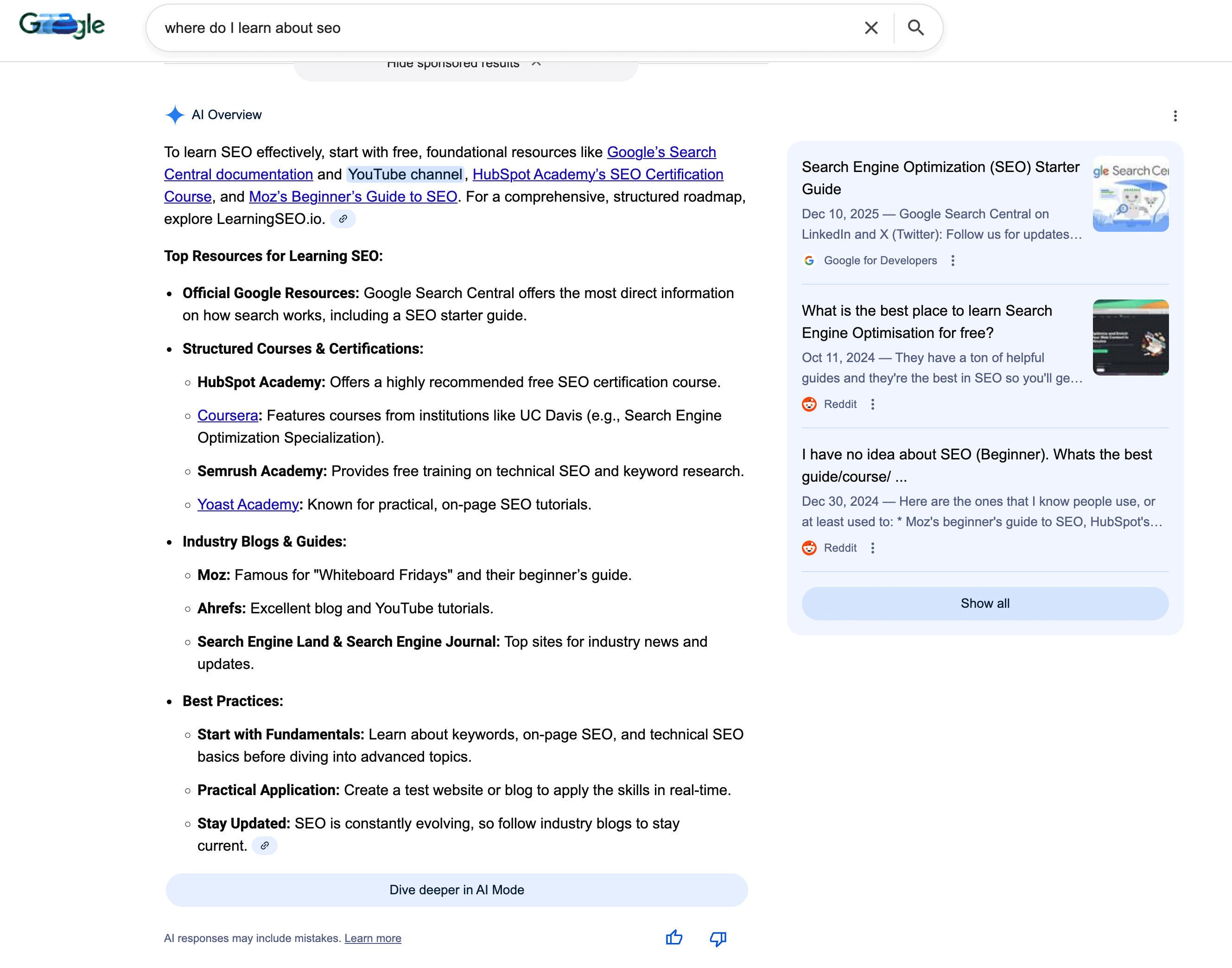Clear the search query with the X icon
1232x968 pixels.
tap(871, 27)
